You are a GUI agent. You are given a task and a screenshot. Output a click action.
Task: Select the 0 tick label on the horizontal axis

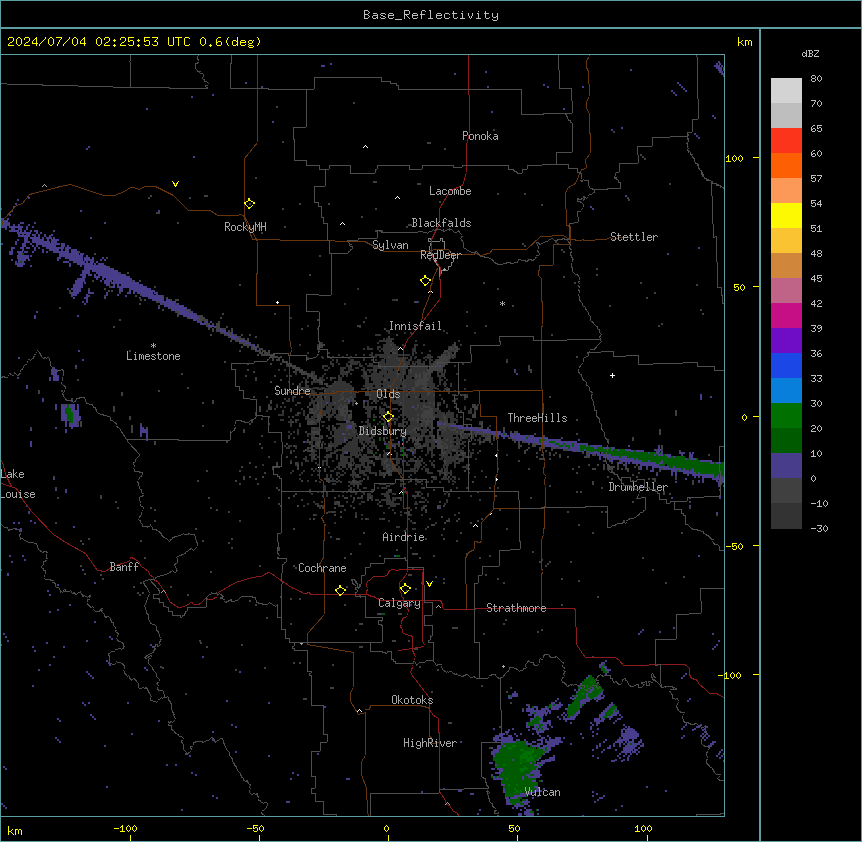pos(386,828)
